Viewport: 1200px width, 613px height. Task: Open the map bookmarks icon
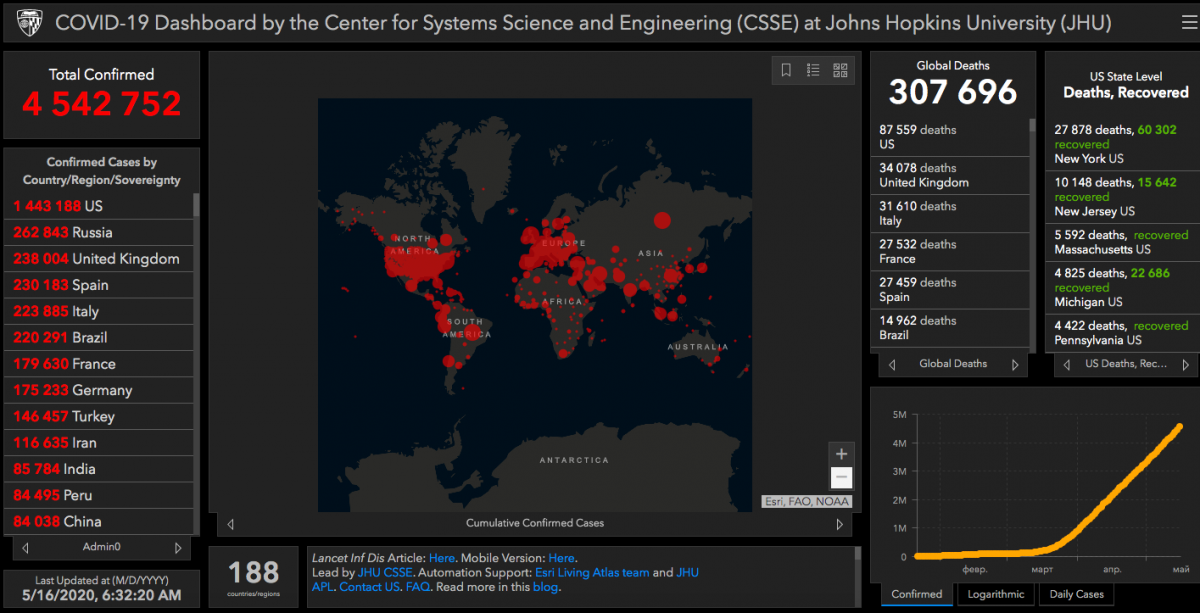pyautogui.click(x=786, y=70)
